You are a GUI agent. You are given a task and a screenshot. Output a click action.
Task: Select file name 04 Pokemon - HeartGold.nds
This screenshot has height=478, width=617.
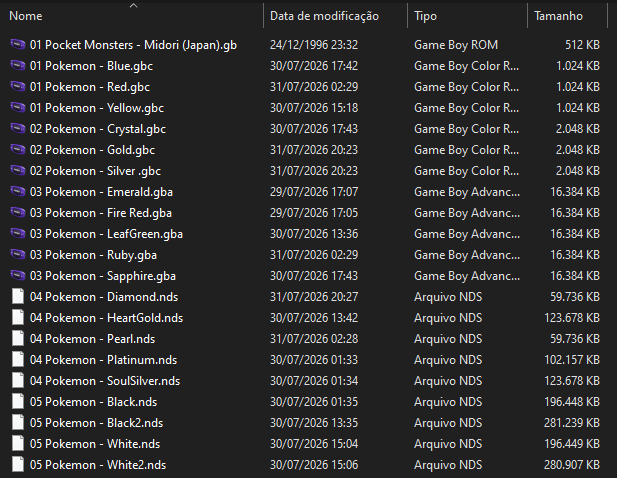pos(107,318)
